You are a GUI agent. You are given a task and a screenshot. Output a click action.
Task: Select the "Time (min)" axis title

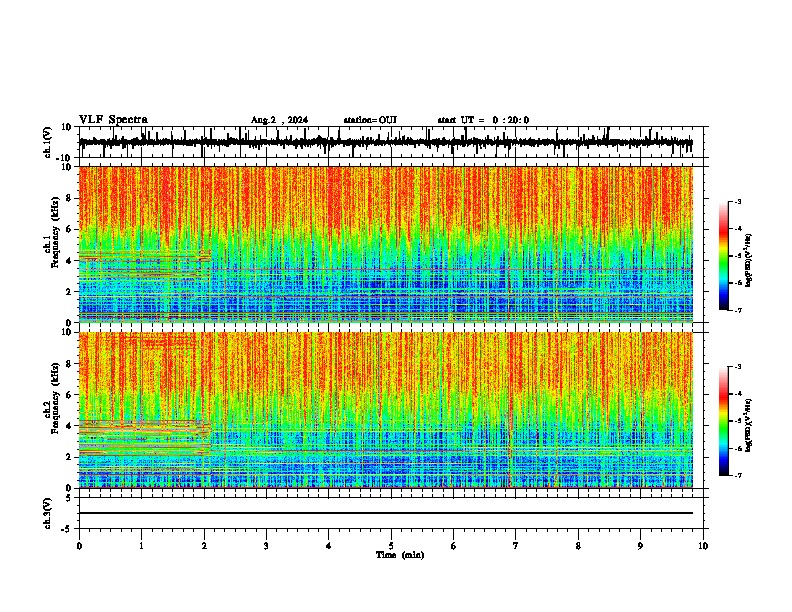pos(400,555)
